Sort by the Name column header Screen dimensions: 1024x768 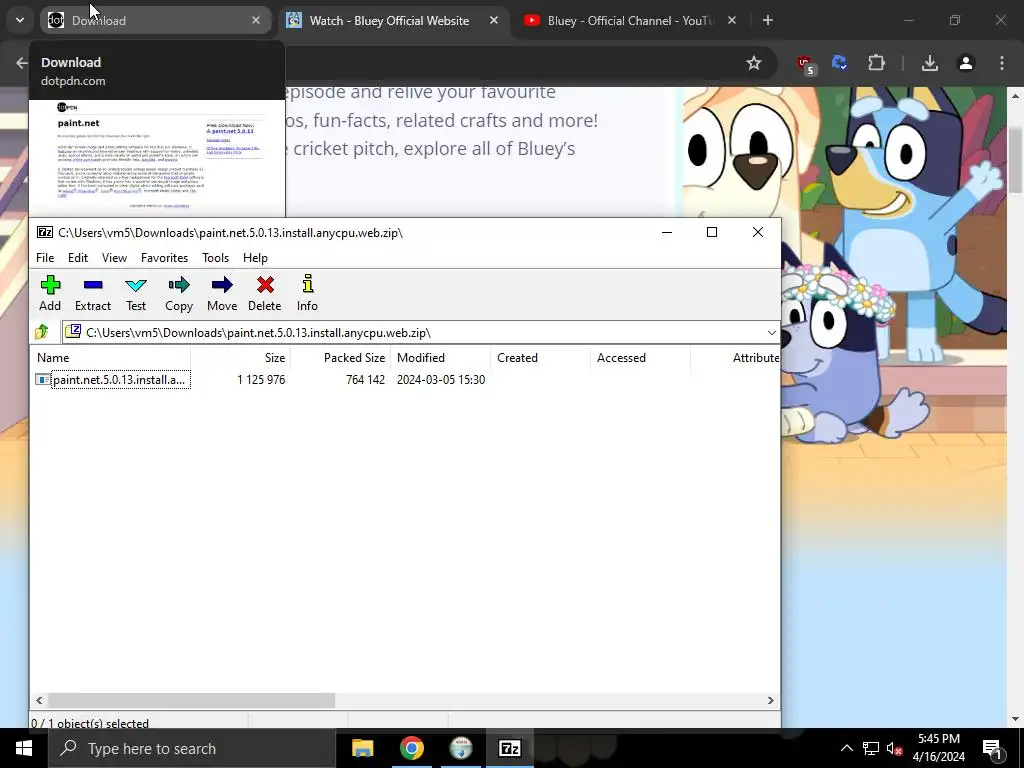pyautogui.click(x=111, y=358)
